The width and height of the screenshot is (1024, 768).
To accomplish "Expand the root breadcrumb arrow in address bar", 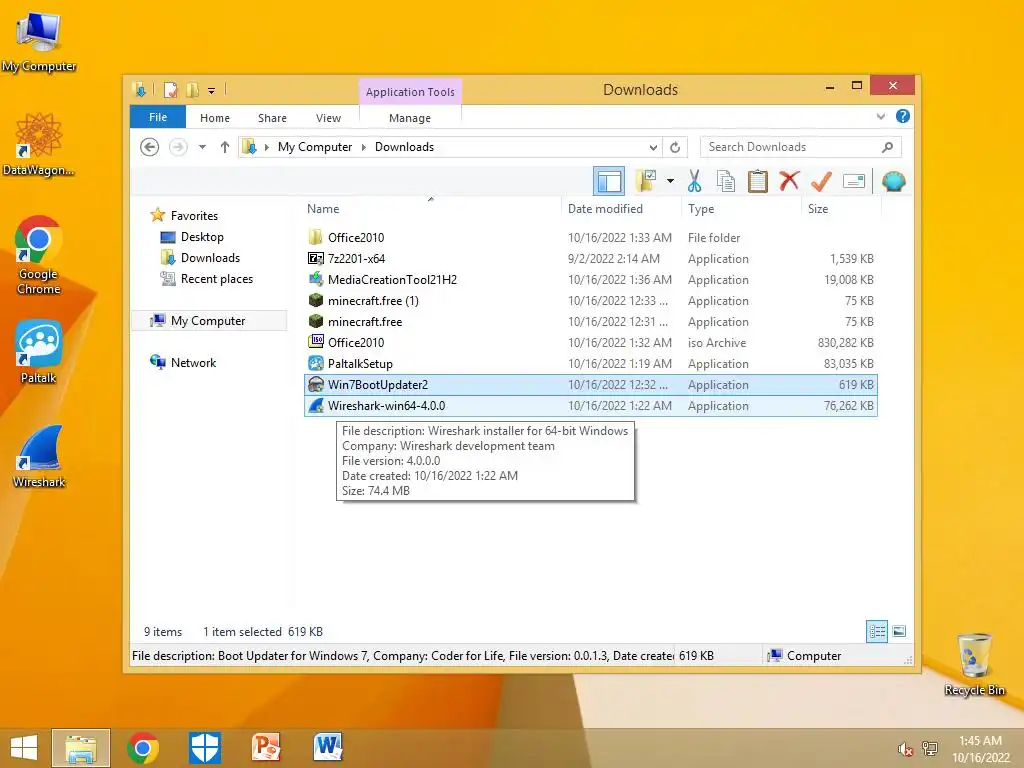I will tap(266, 148).
